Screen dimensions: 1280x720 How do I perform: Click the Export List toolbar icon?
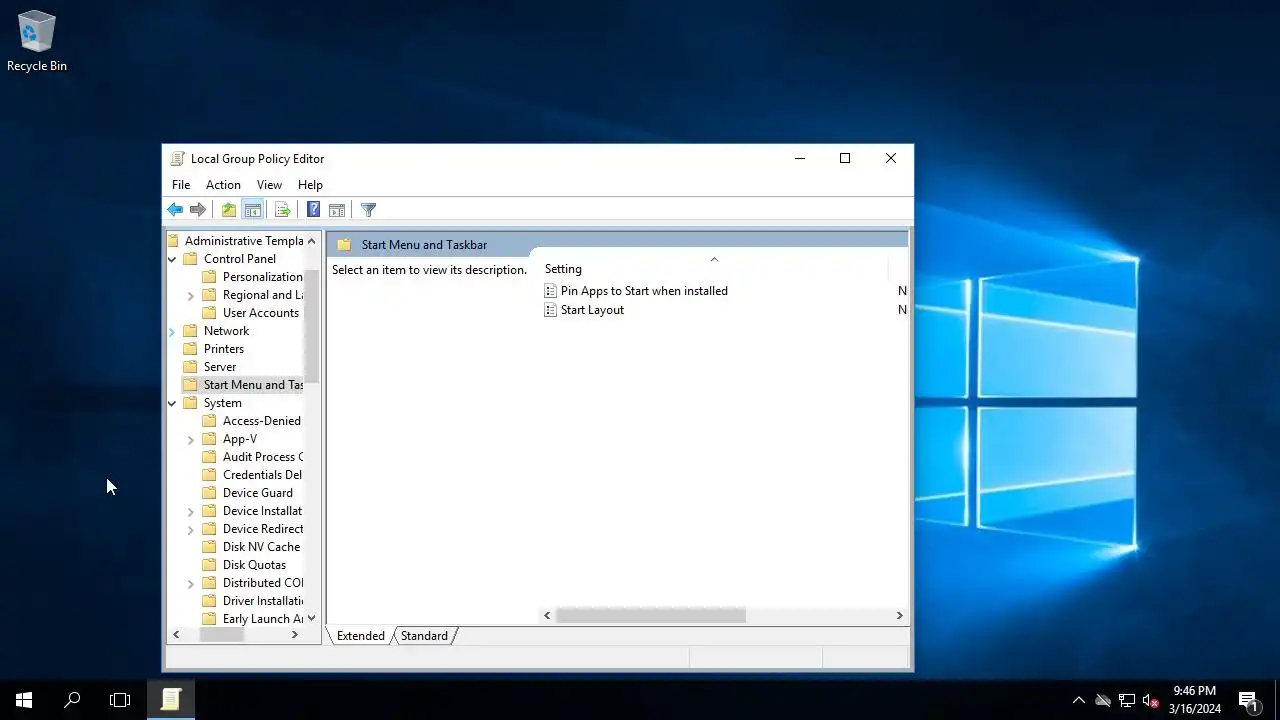coord(283,210)
